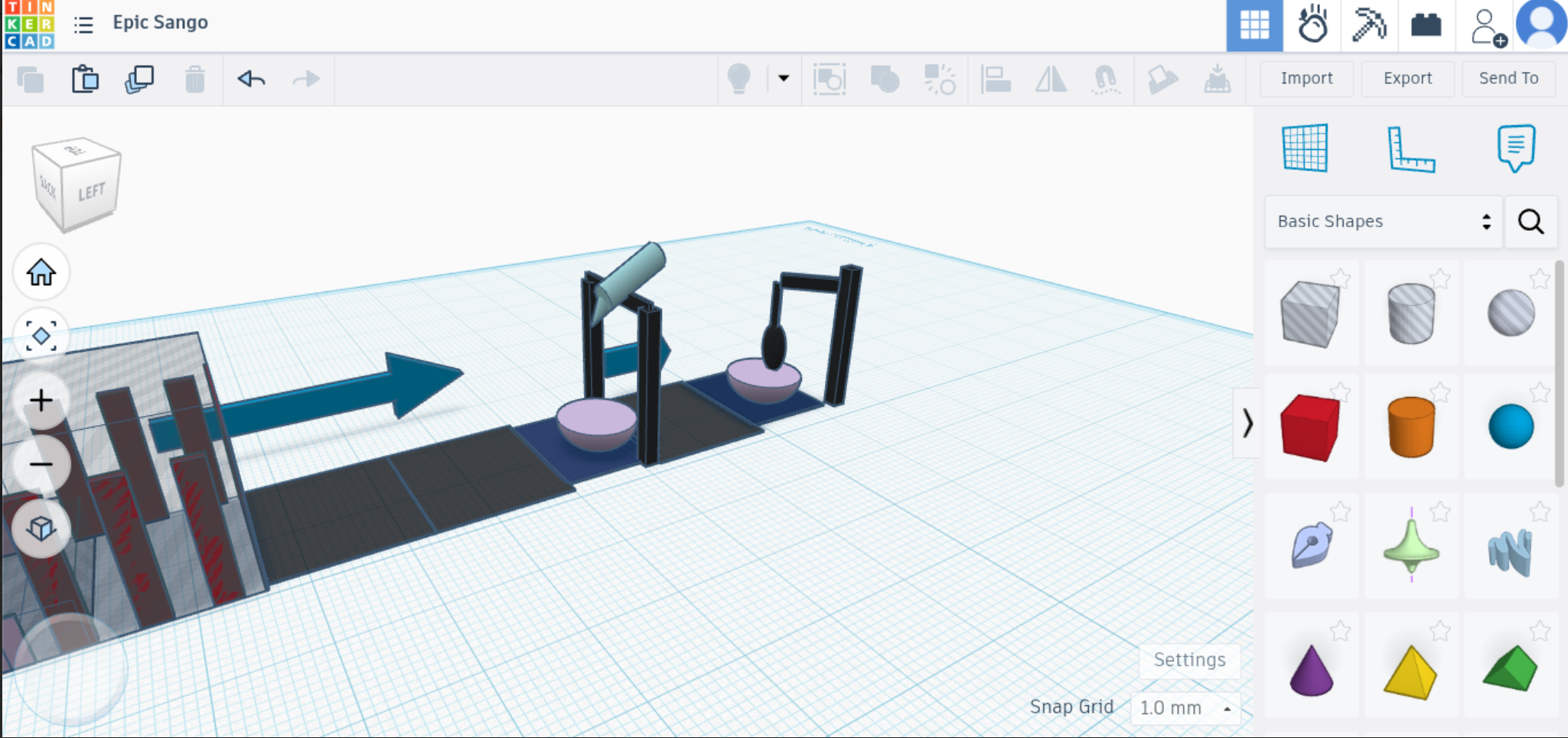Favorite the orange Cylinder with its star
Viewport: 1568px width, 738px height.
pos(1440,392)
